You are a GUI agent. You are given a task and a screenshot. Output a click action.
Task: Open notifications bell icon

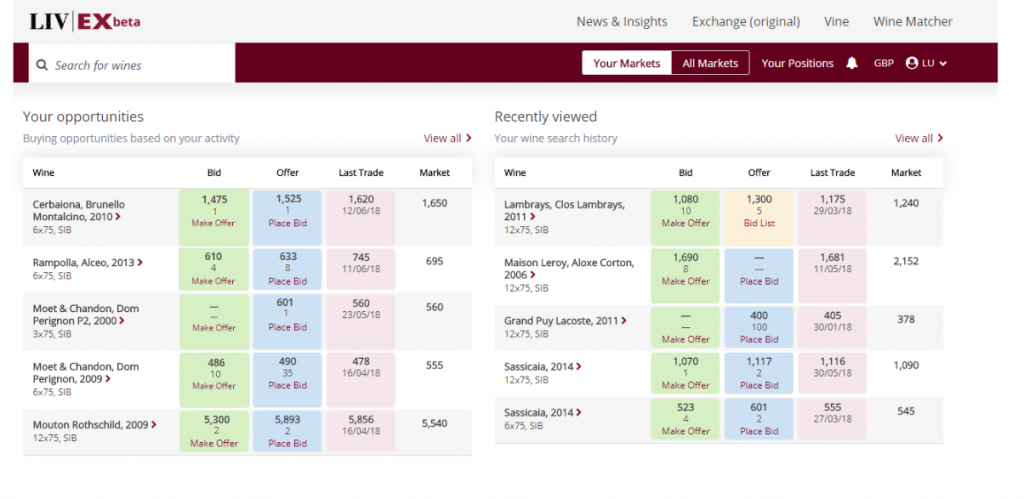tap(852, 63)
